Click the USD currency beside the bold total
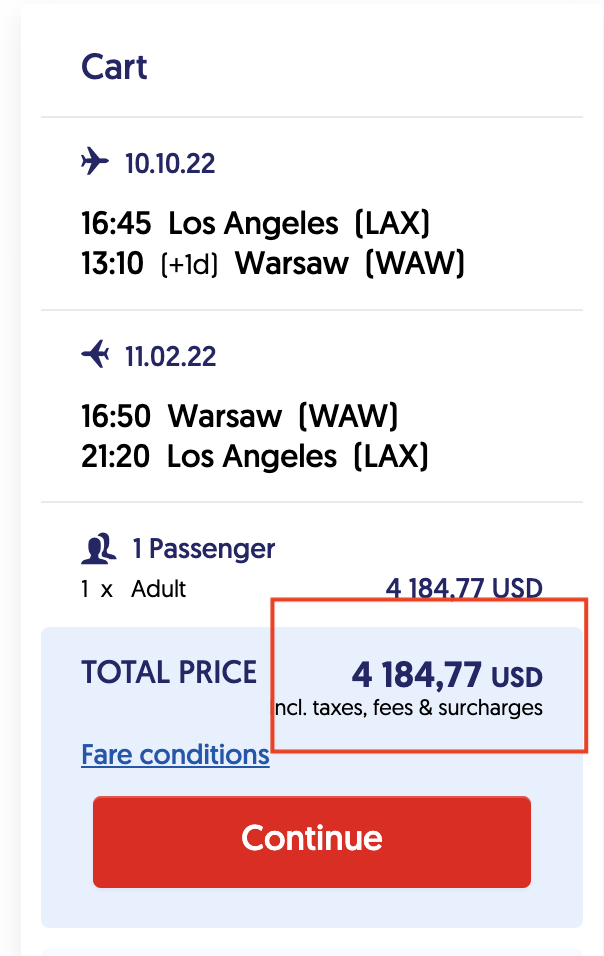Screen dimensions: 604x956 tap(517, 678)
